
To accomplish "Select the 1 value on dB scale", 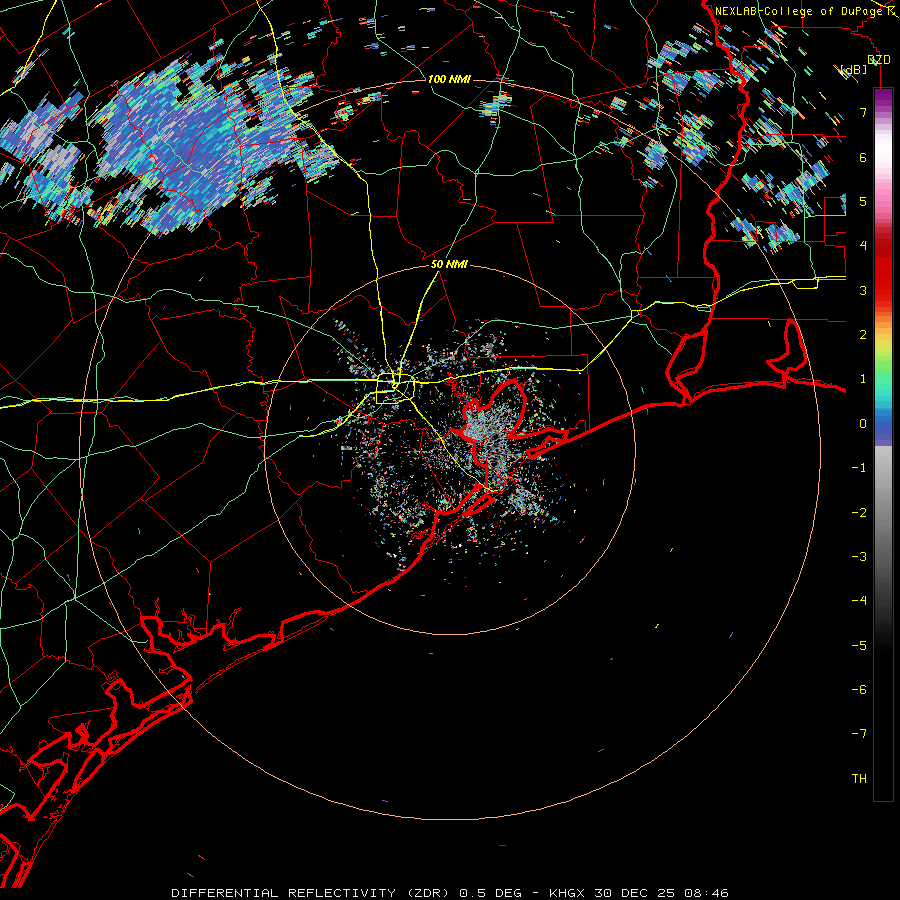I will click(x=863, y=379).
